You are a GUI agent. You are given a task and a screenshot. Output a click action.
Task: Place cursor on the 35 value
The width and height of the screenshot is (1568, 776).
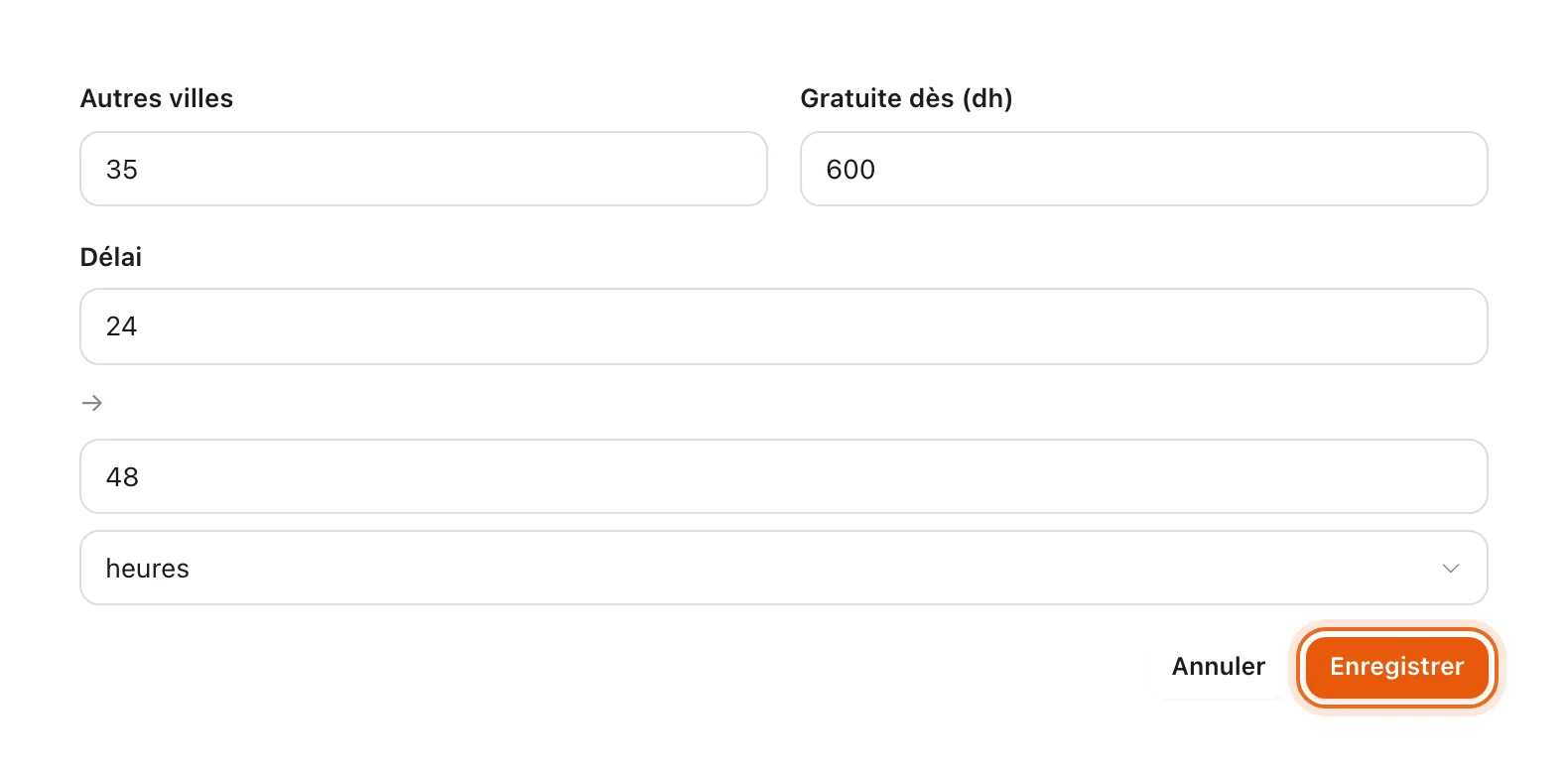tap(122, 170)
